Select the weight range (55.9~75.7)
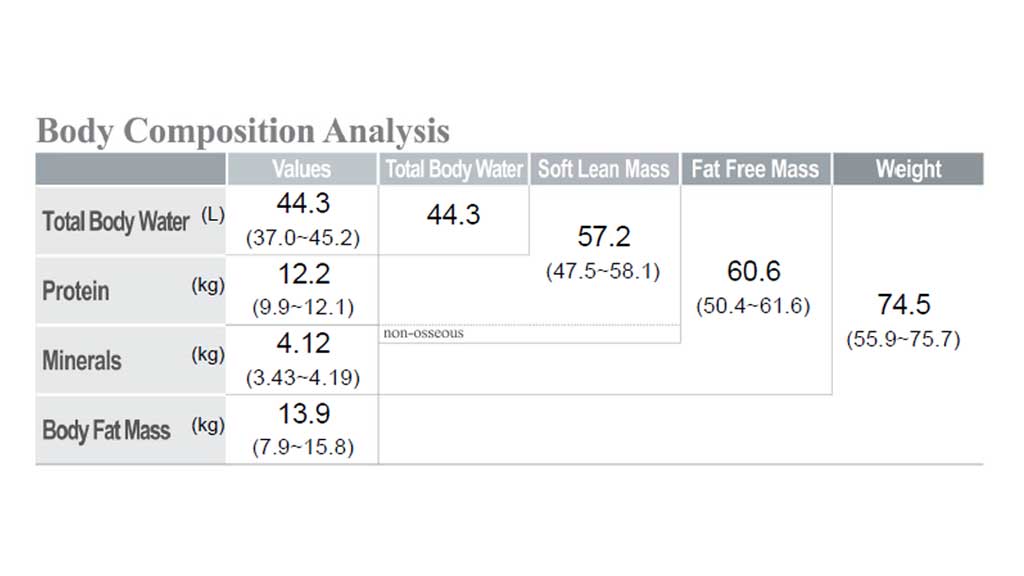The image size is (1024, 576). 904,339
